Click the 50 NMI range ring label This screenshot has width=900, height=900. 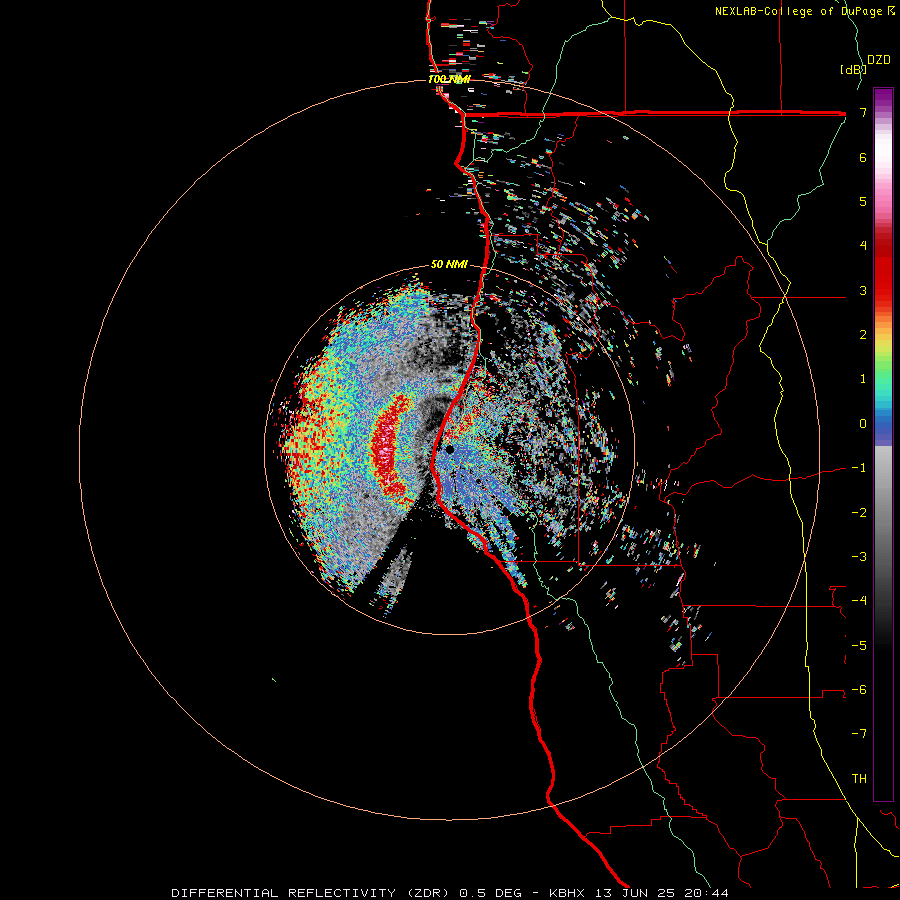[x=449, y=264]
